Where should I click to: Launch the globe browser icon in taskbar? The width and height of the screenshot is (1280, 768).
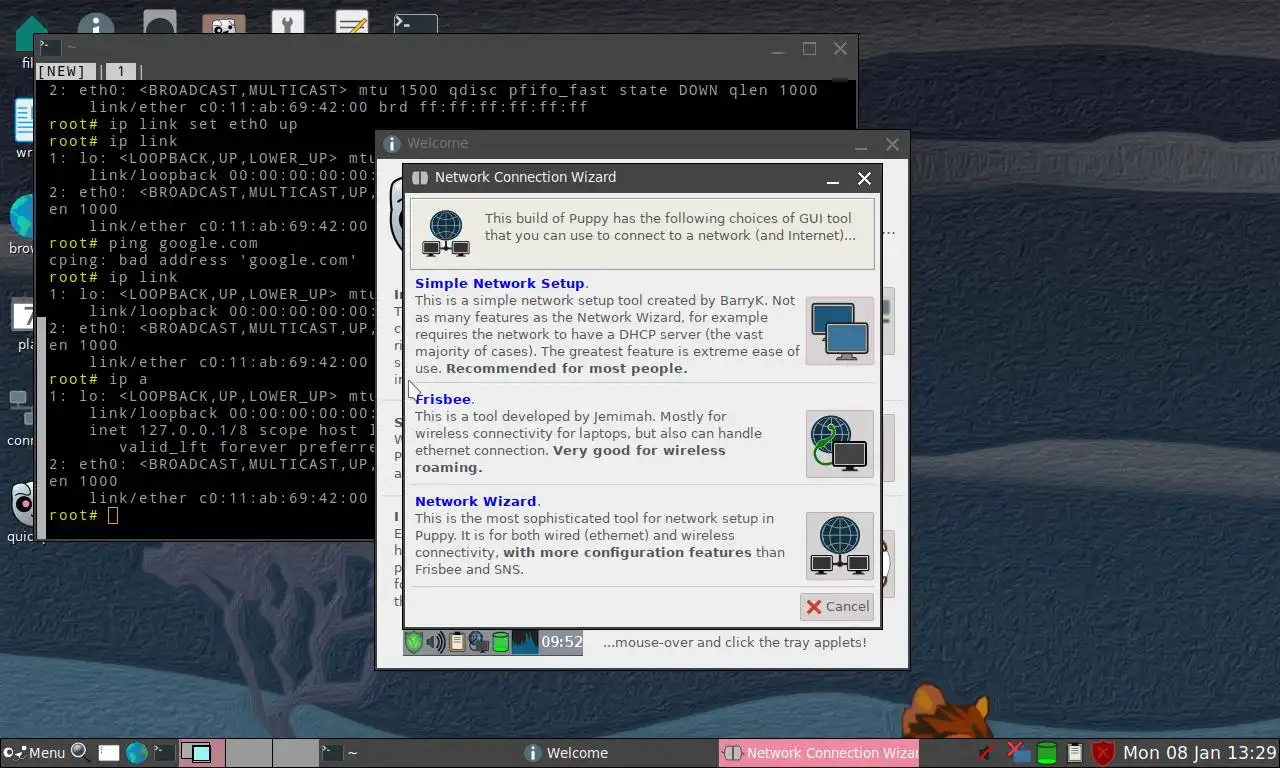coord(137,753)
